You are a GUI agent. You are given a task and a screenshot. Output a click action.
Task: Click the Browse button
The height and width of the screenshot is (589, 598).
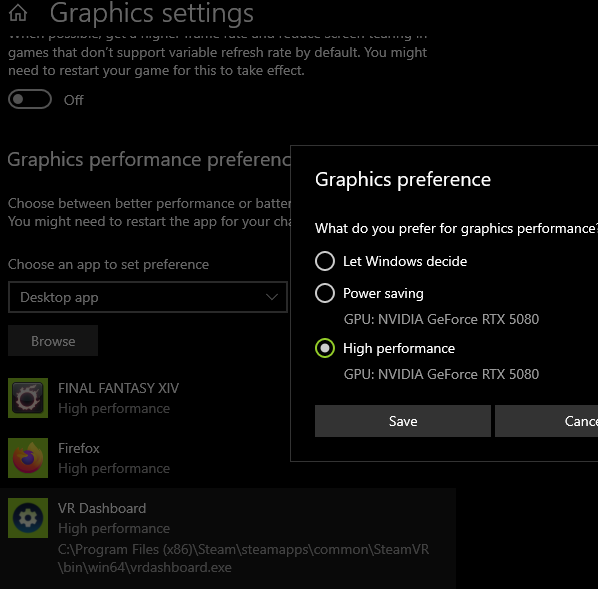[53, 341]
